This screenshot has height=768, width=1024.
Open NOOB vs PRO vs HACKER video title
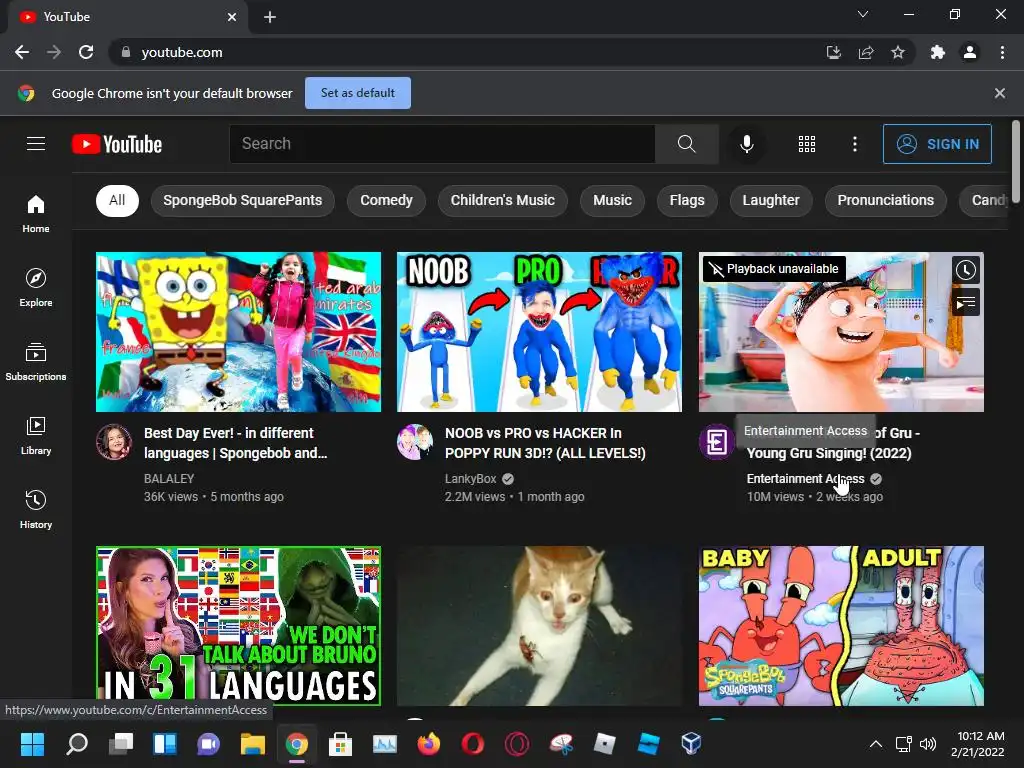point(545,443)
